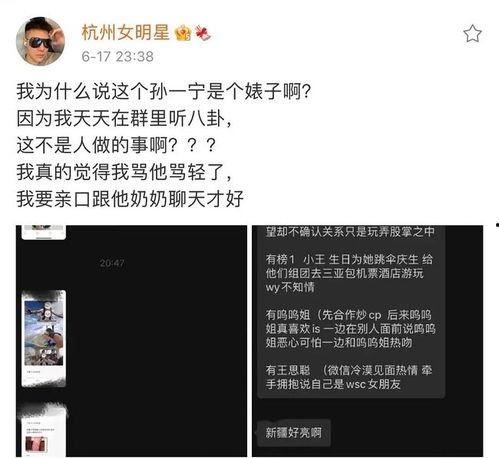
Task: Click the 20:47 time label in left image
Action: click(x=112, y=263)
